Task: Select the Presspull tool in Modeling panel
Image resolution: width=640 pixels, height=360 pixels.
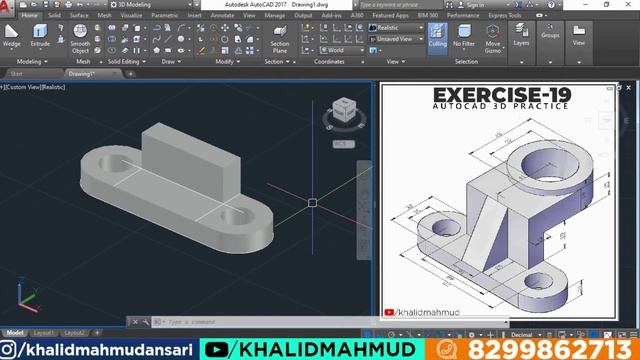Action: tap(61, 39)
